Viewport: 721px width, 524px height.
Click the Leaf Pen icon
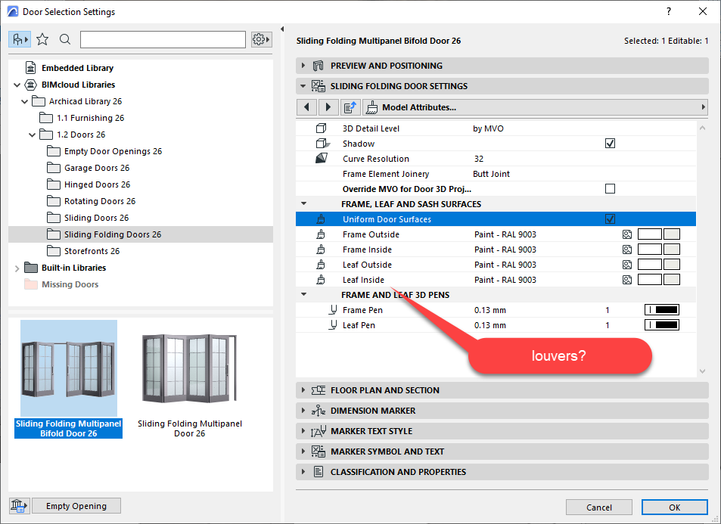pos(333,325)
